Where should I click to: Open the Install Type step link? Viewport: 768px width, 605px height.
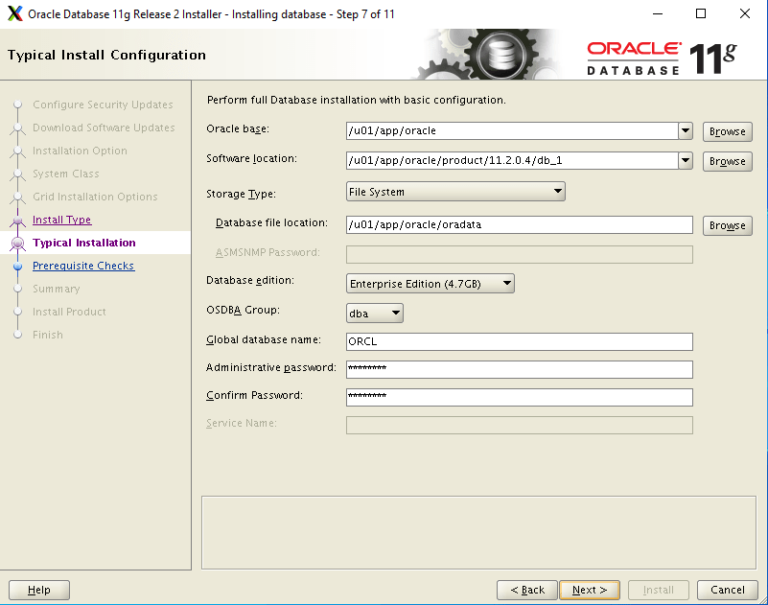tap(62, 220)
